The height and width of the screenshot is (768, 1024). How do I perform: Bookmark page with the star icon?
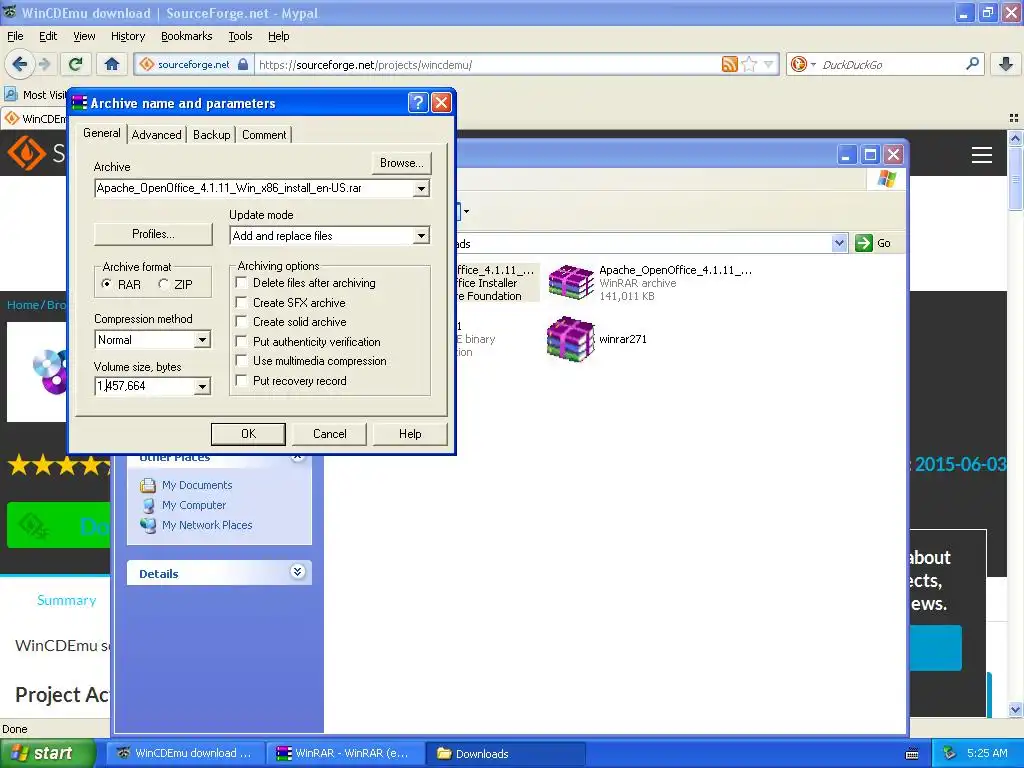749,64
